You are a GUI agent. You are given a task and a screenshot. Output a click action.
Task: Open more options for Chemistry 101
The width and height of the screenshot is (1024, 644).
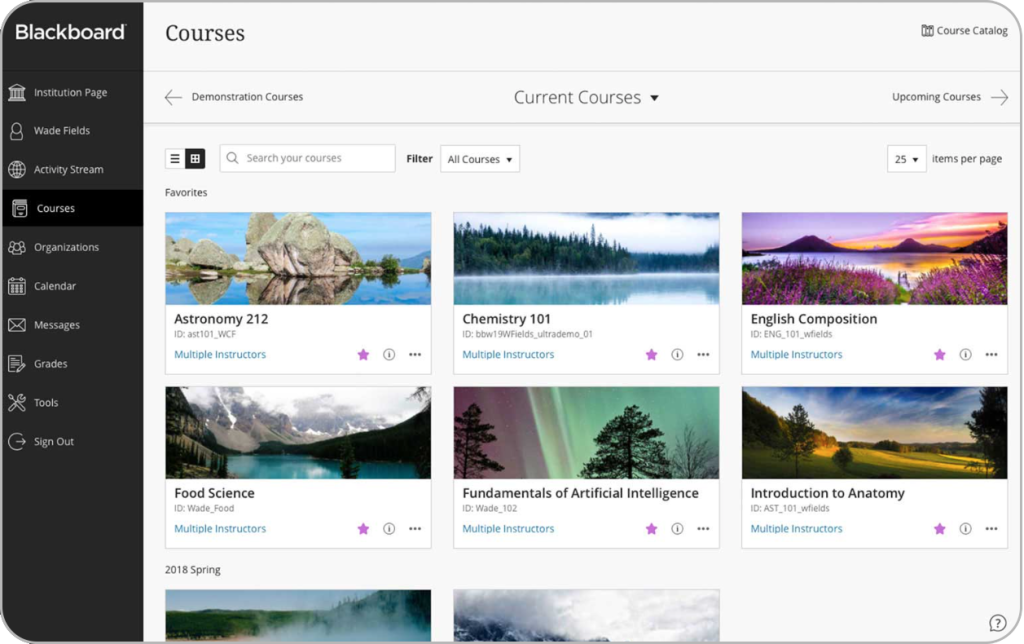pos(703,355)
